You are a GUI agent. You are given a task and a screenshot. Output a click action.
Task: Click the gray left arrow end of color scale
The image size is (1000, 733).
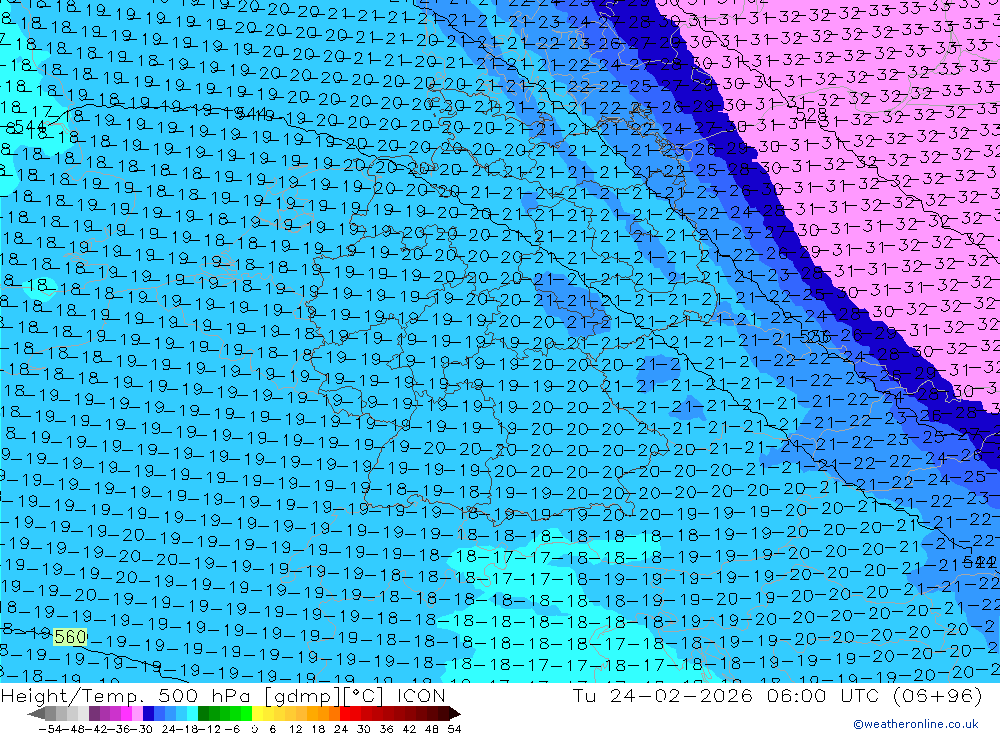coord(36,713)
